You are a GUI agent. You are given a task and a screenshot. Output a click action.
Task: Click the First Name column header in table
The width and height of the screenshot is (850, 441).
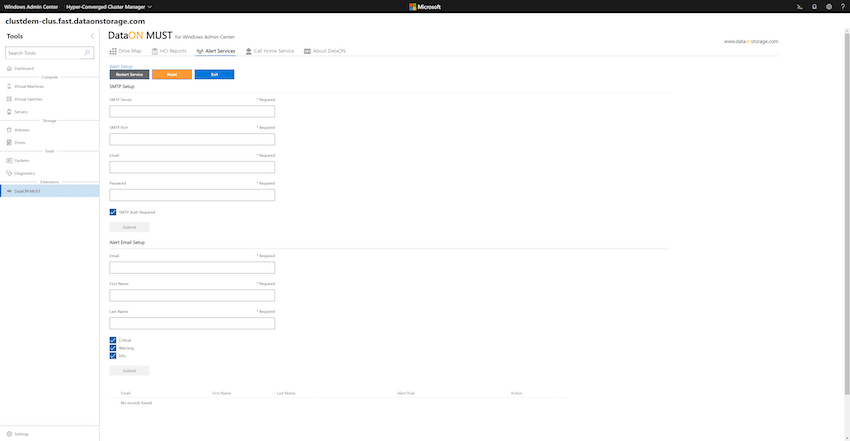(222, 393)
